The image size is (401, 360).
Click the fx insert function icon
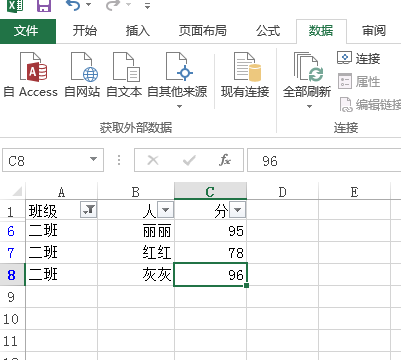click(x=225, y=160)
